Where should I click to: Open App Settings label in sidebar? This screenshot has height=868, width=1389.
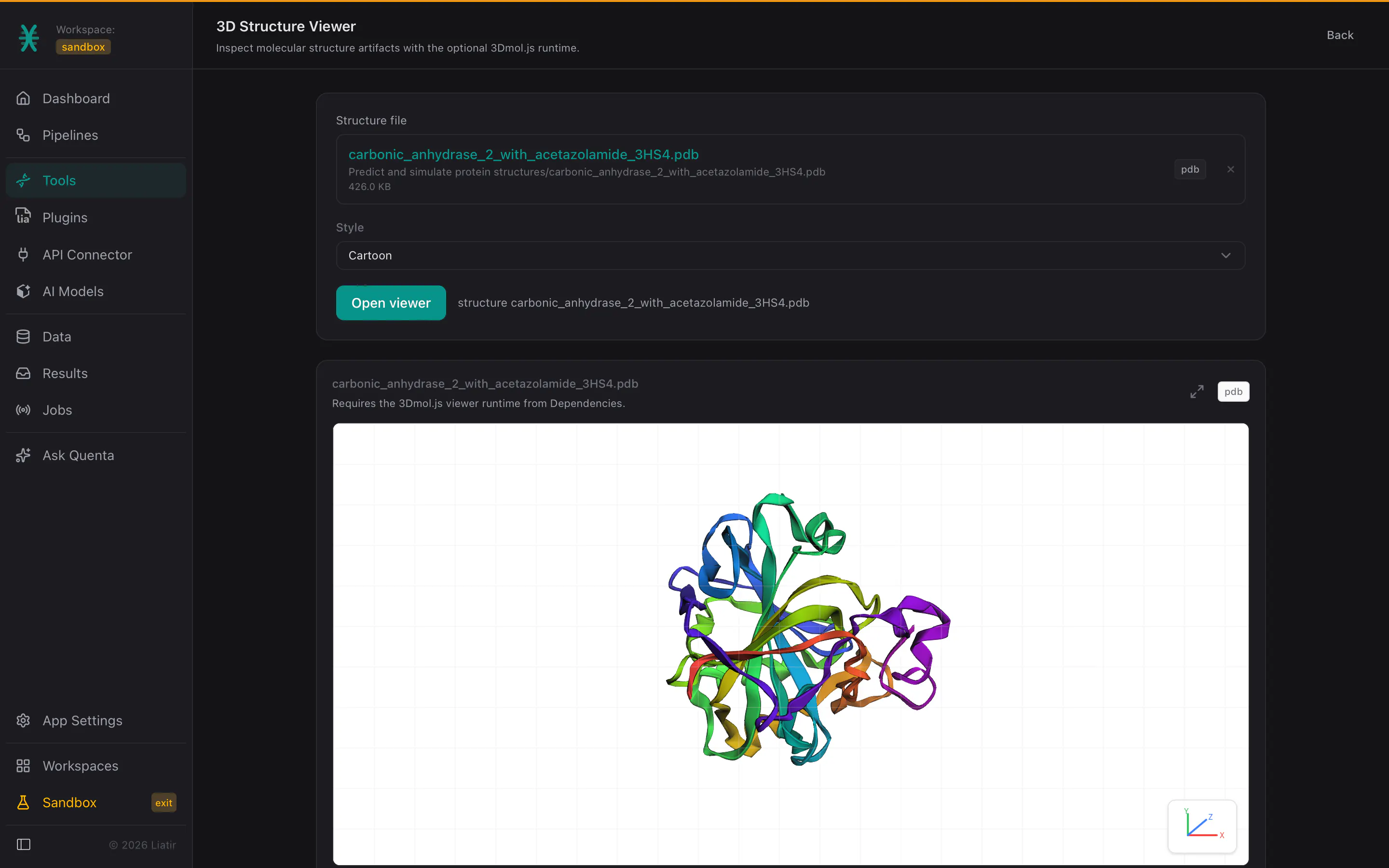click(x=82, y=720)
